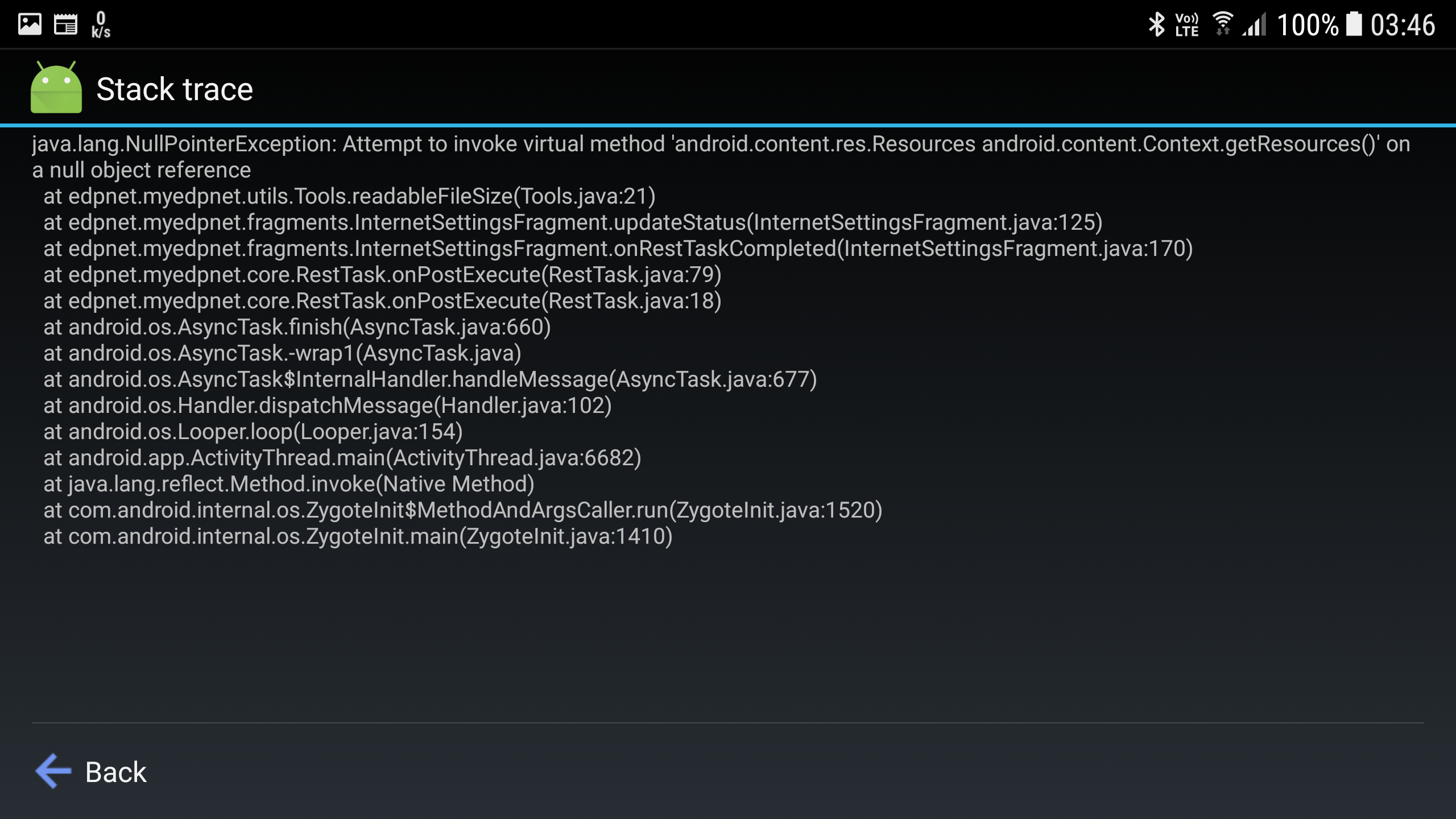The width and height of the screenshot is (1456, 819).
Task: Tap the InternetSettingsFragment.updateStatus trace line
Action: tap(573, 222)
